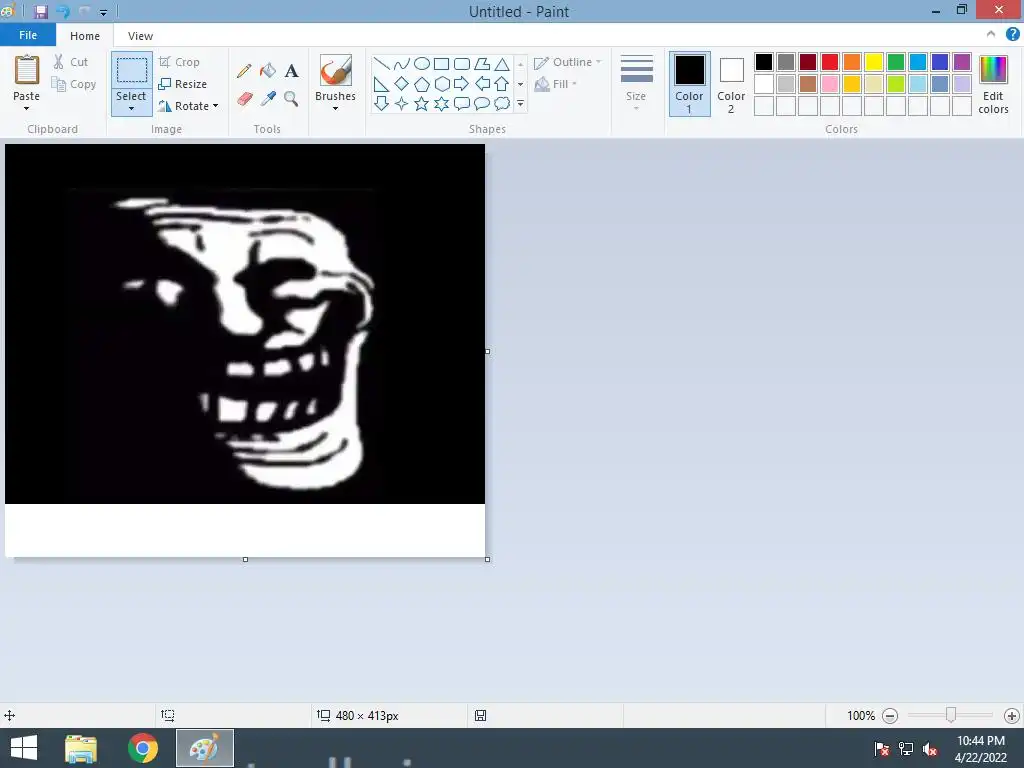
Task: Expand the Brushes dropdown arrow
Action: click(336, 108)
